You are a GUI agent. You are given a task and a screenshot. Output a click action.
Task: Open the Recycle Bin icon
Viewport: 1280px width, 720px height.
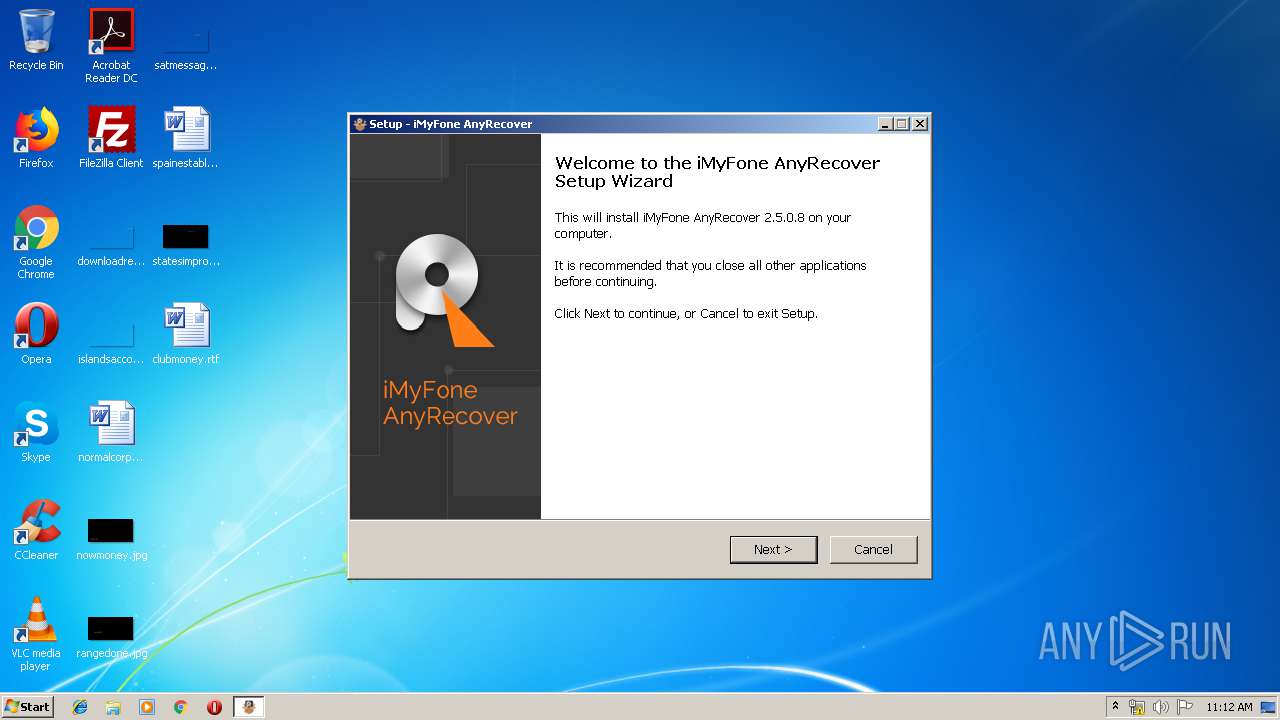pos(36,40)
